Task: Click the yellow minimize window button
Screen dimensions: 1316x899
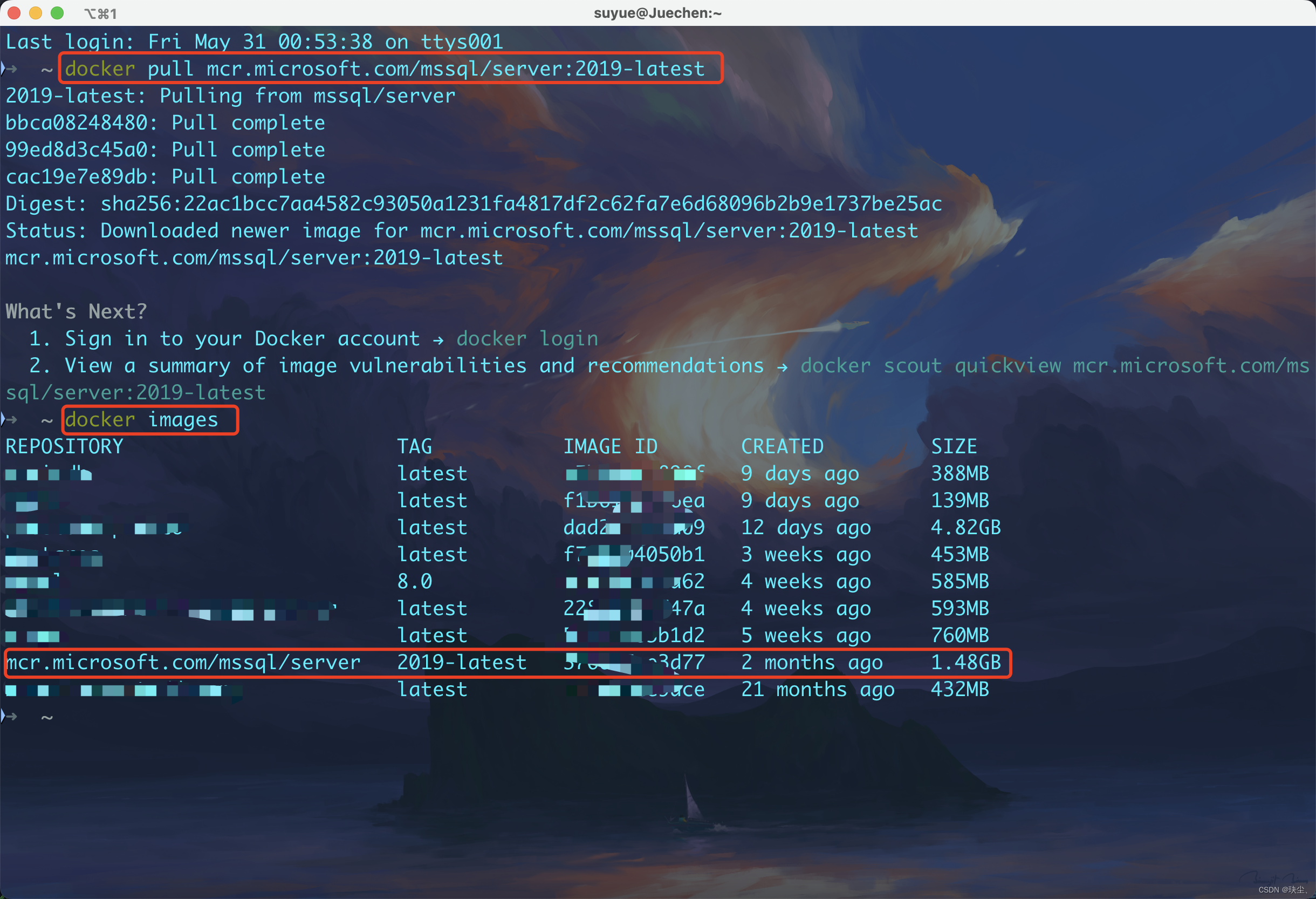Action: [36, 12]
